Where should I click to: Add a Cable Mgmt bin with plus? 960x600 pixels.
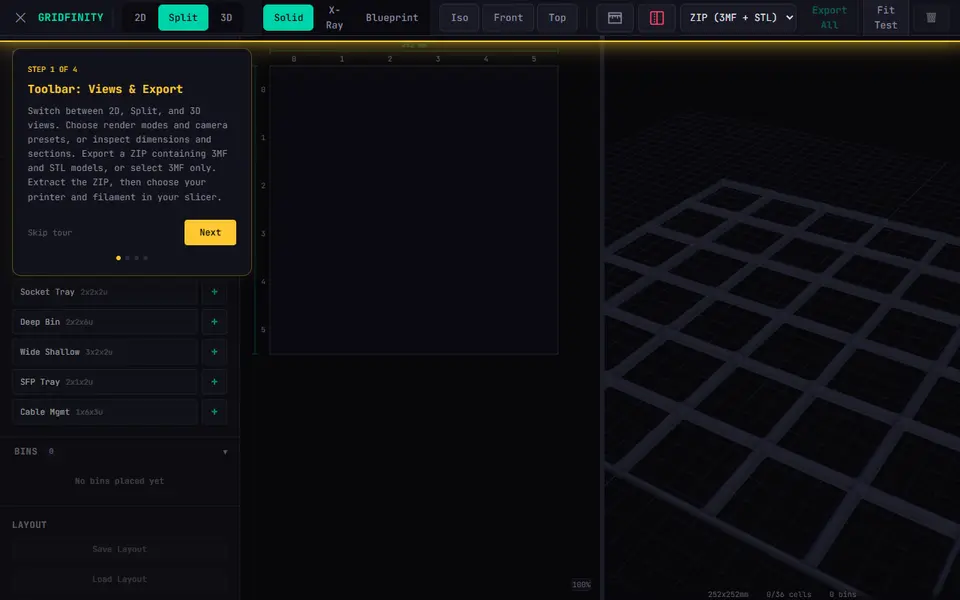214,412
